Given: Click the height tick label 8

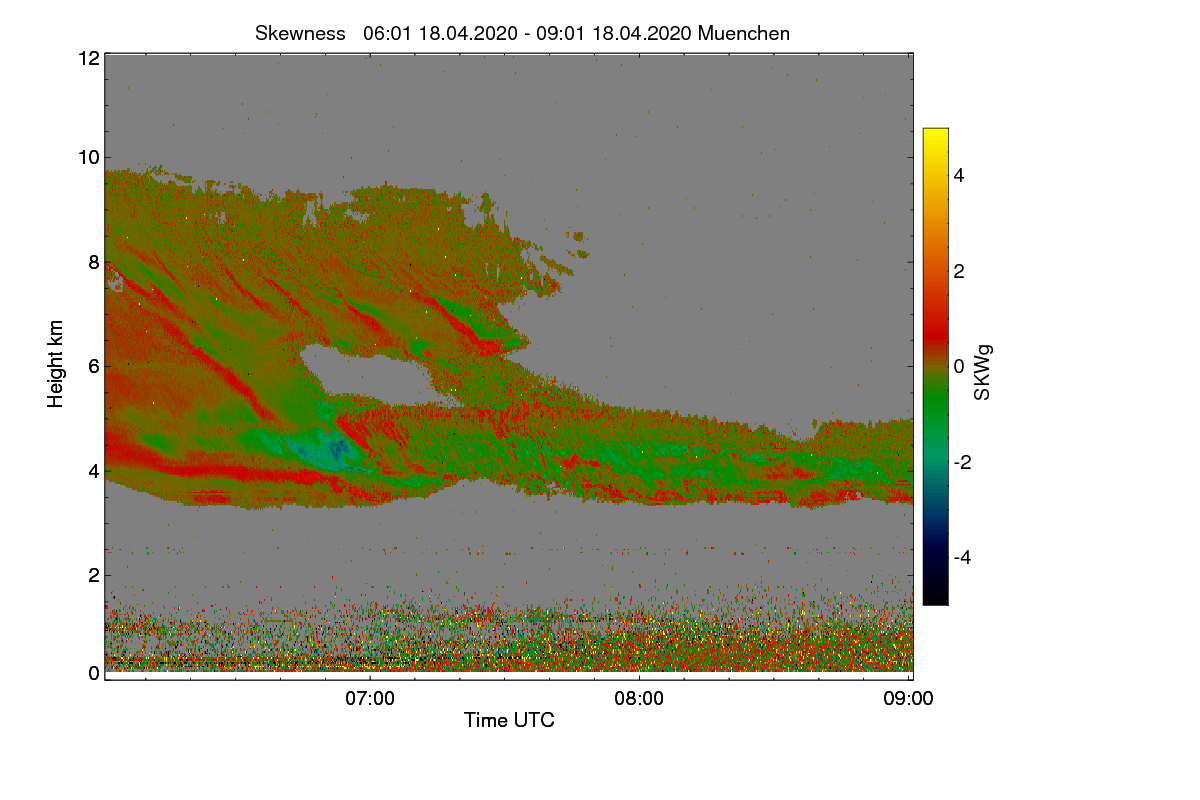Looking at the screenshot, I should [x=93, y=262].
